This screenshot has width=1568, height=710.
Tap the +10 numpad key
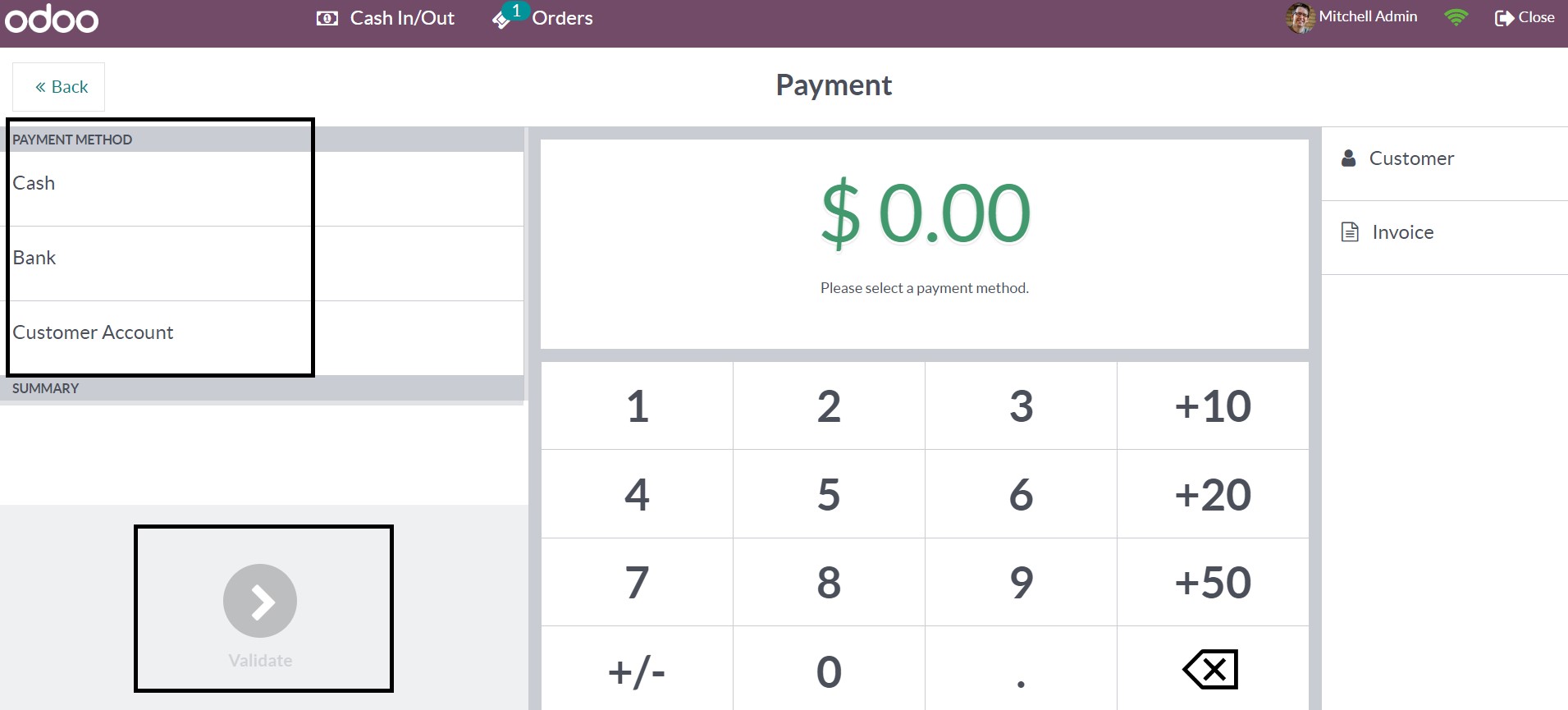coord(1213,405)
